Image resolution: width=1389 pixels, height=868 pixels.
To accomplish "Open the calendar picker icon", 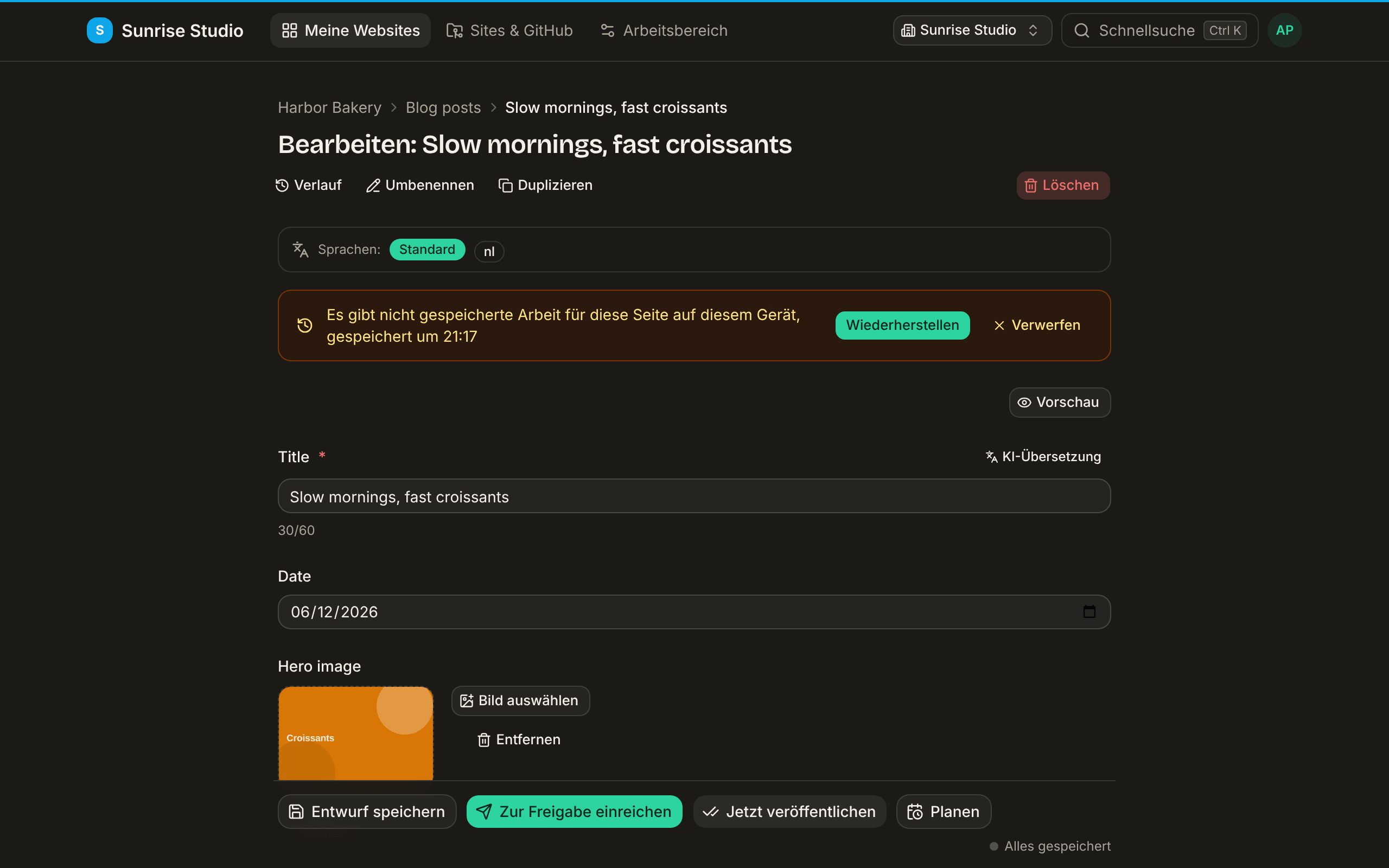I will (1089, 612).
